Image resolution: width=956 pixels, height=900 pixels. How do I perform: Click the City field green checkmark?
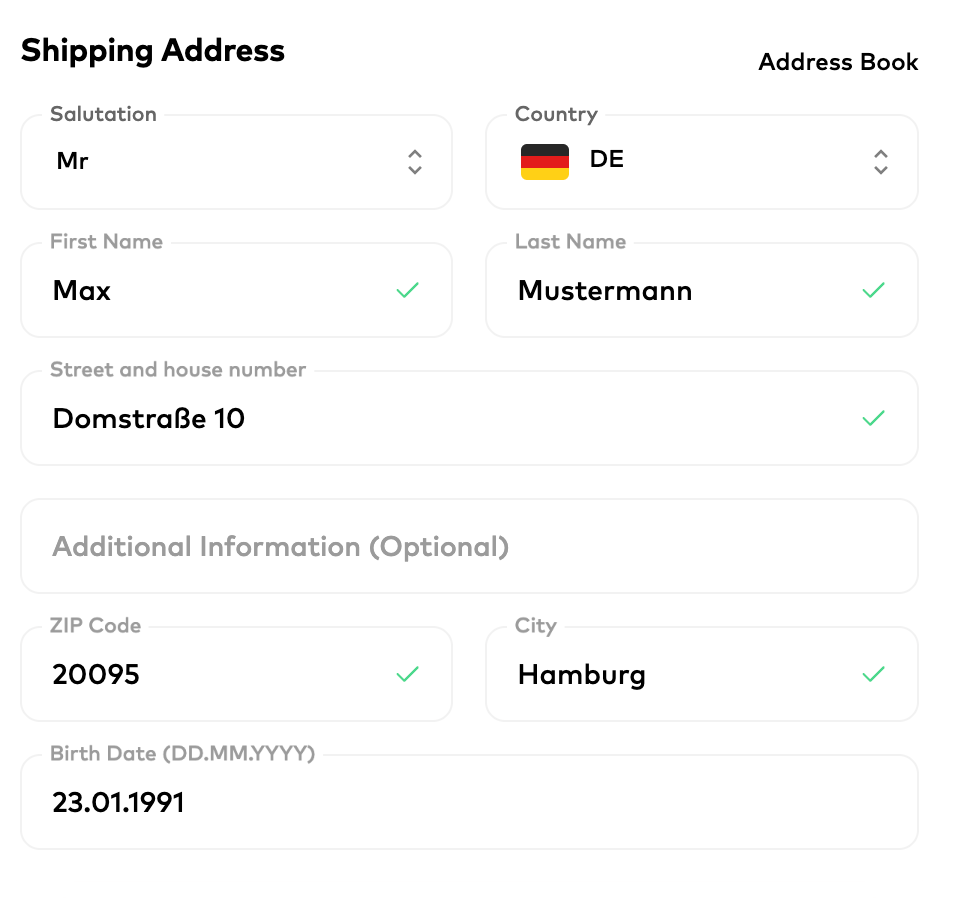coord(873,675)
